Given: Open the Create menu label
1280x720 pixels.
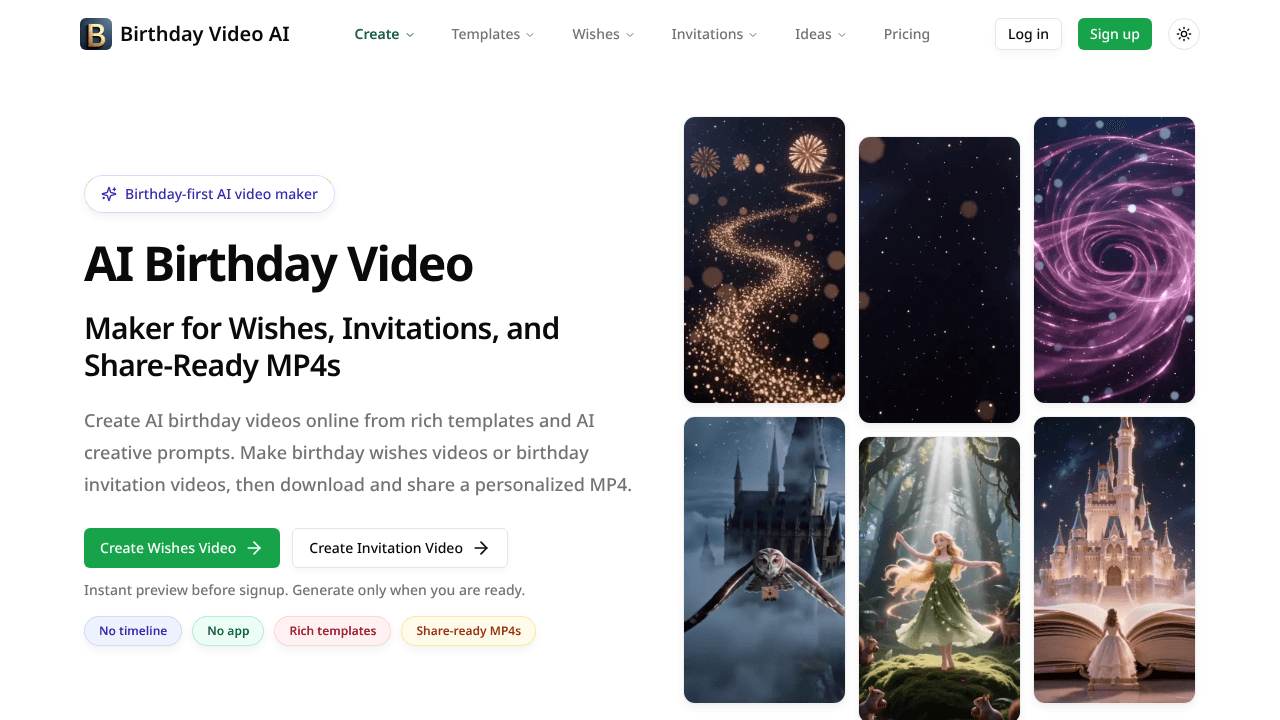Looking at the screenshot, I should tap(377, 34).
